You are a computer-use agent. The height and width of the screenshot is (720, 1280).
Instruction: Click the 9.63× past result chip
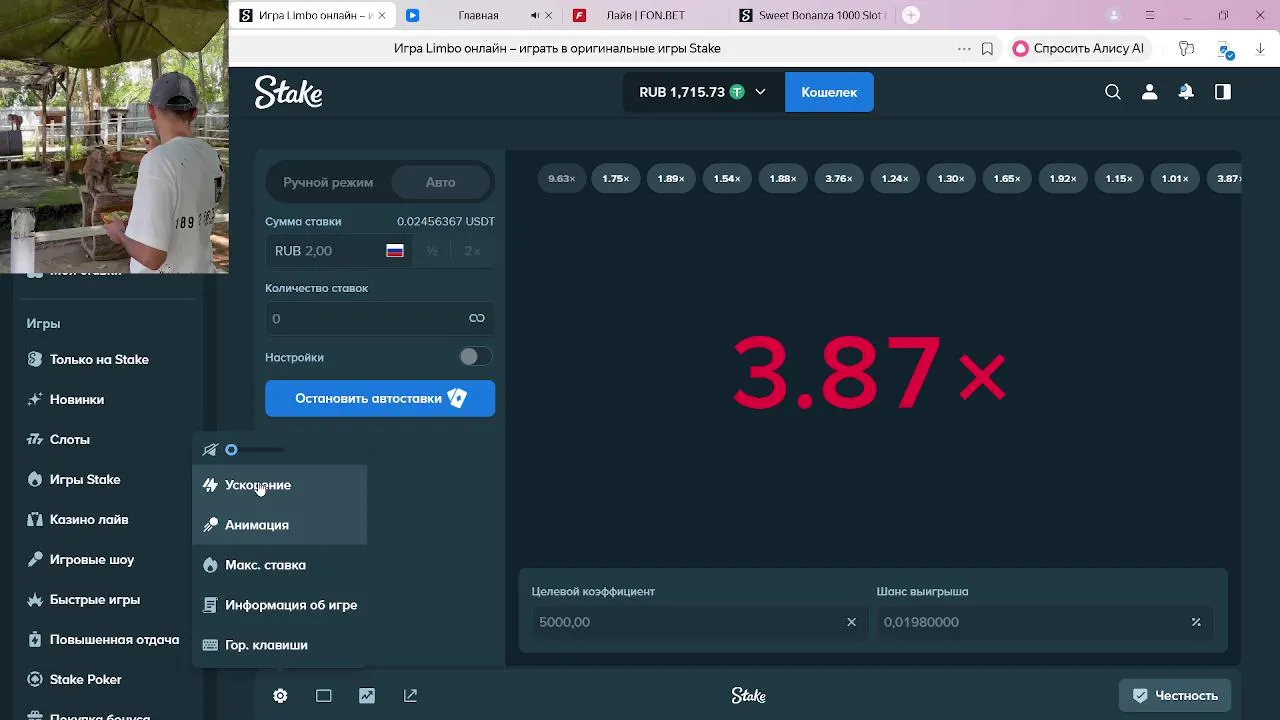(561, 178)
